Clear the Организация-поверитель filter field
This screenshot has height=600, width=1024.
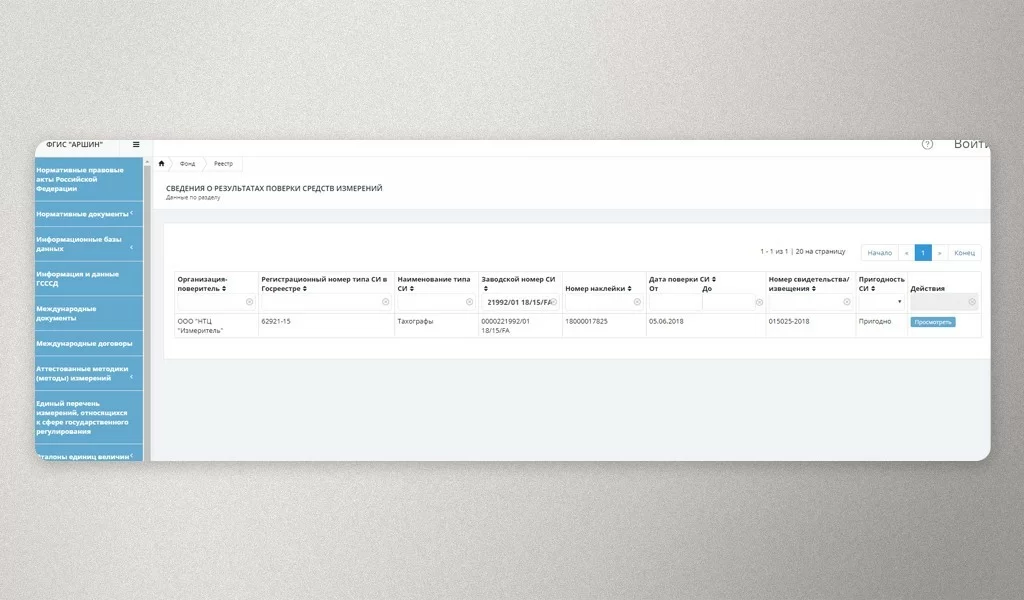(249, 301)
